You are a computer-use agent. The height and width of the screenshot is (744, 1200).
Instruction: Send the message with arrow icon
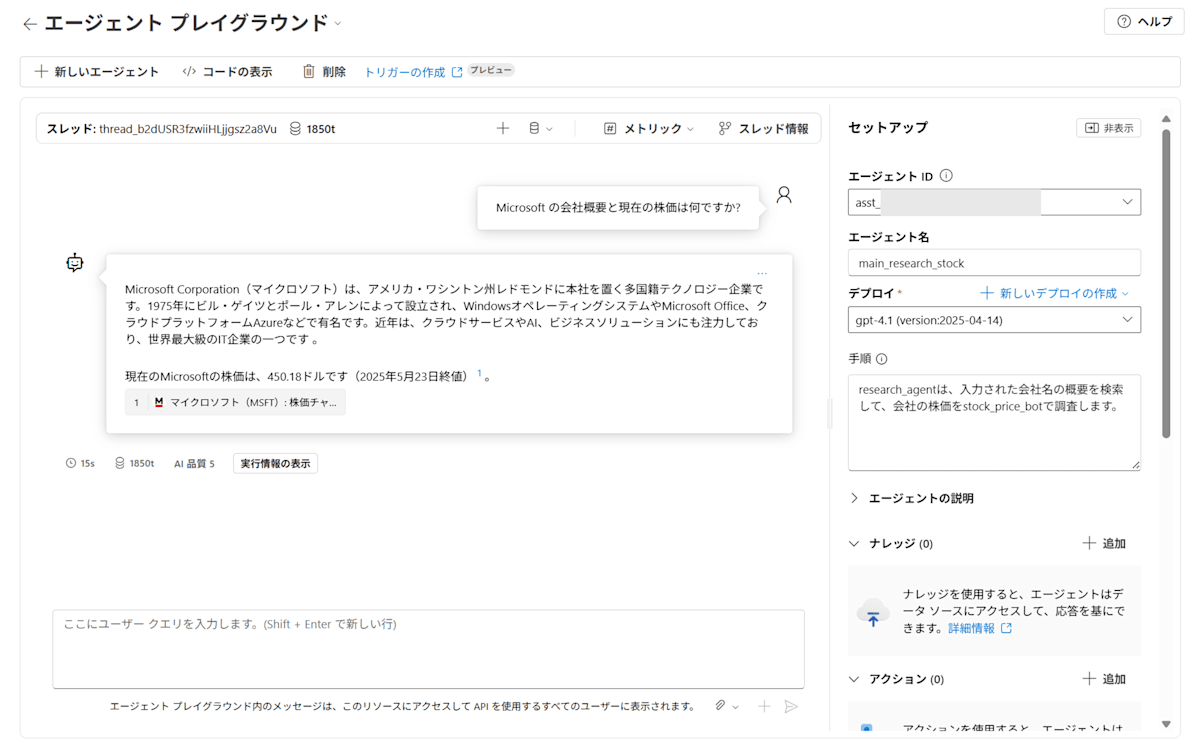(791, 706)
